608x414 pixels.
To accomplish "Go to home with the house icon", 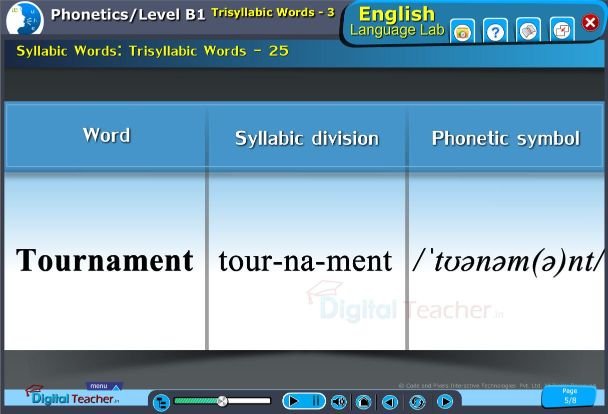I will click(x=363, y=402).
